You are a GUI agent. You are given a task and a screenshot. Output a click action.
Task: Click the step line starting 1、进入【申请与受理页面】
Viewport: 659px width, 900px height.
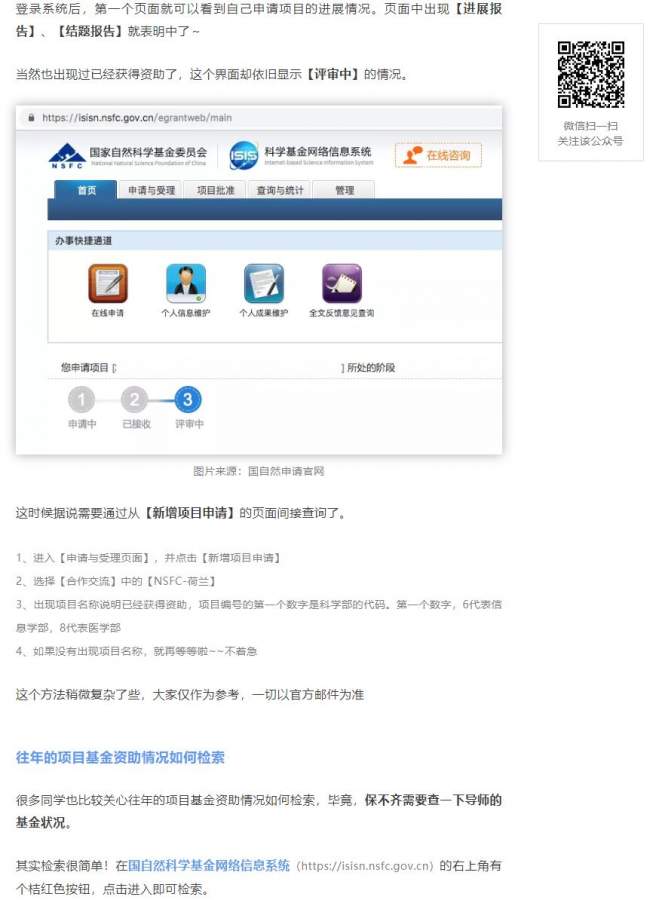point(148,557)
